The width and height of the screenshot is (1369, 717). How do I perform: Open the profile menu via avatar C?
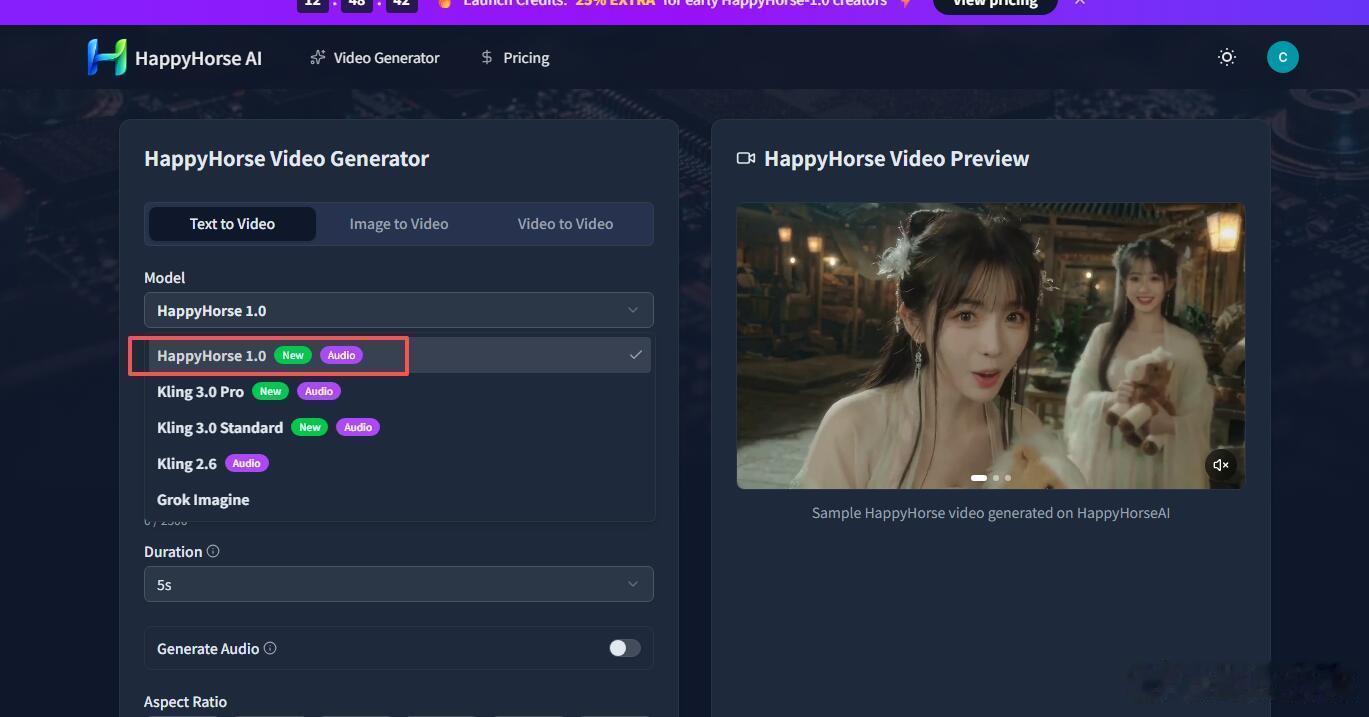(x=1283, y=57)
